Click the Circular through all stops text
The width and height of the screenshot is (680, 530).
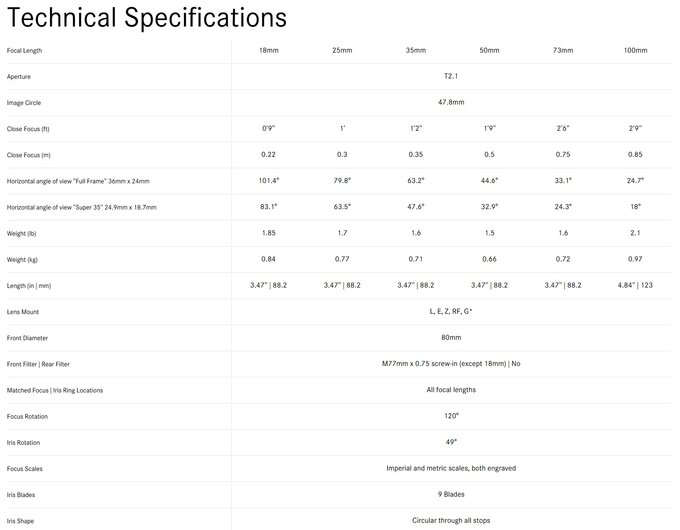coord(451,520)
